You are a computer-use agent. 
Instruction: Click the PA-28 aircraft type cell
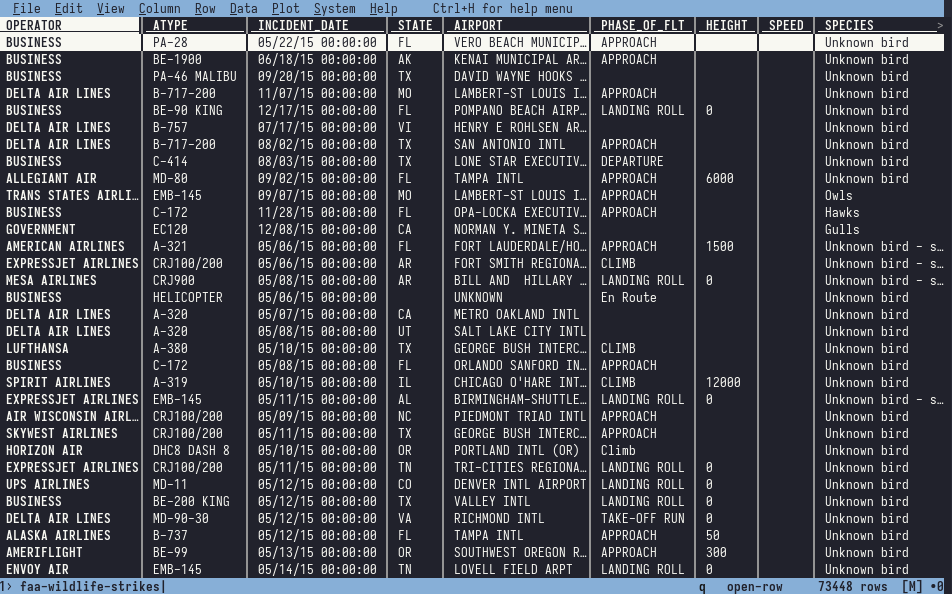pyautogui.click(x=170, y=43)
